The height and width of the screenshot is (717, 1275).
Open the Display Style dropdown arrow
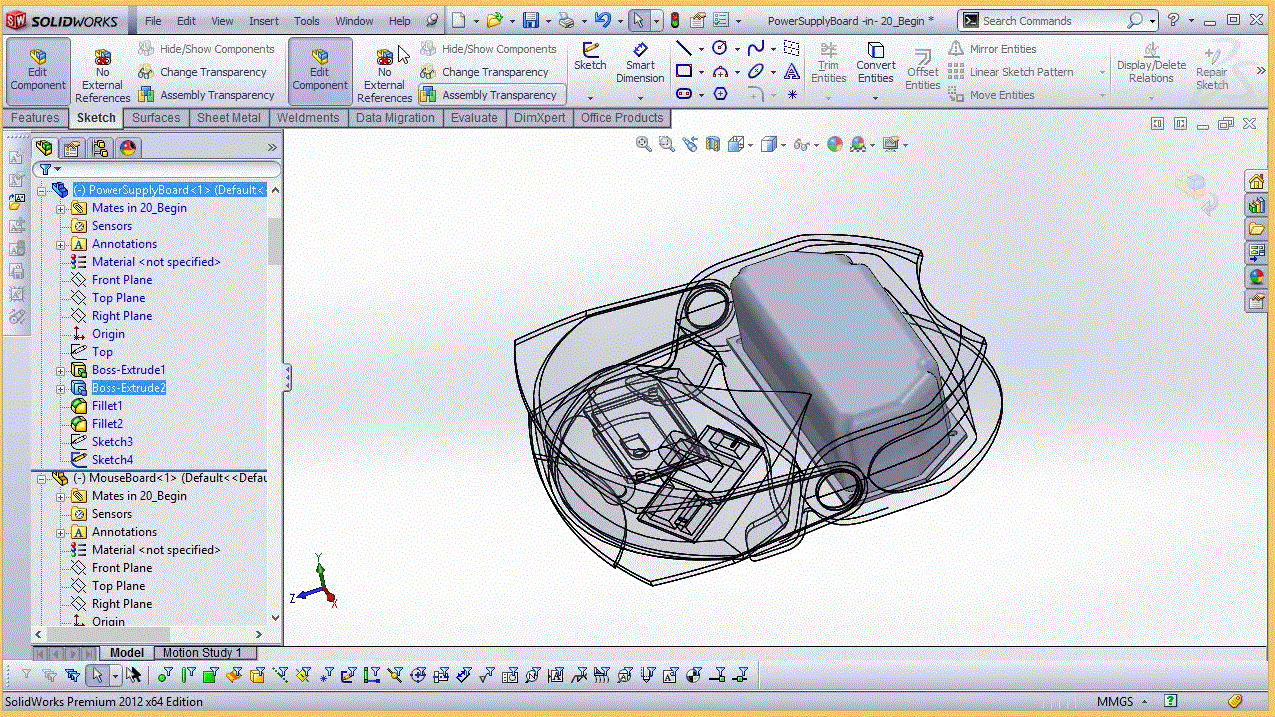(x=783, y=143)
